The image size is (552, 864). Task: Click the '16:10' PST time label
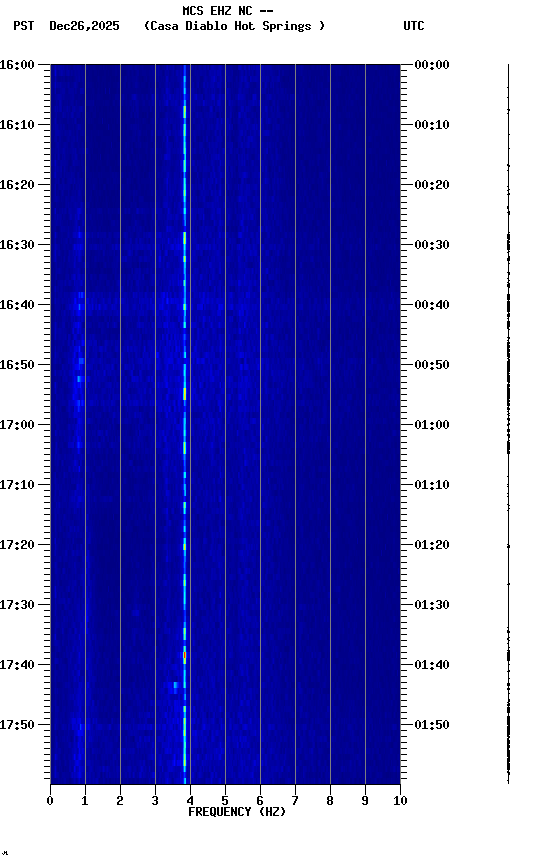click(17, 125)
